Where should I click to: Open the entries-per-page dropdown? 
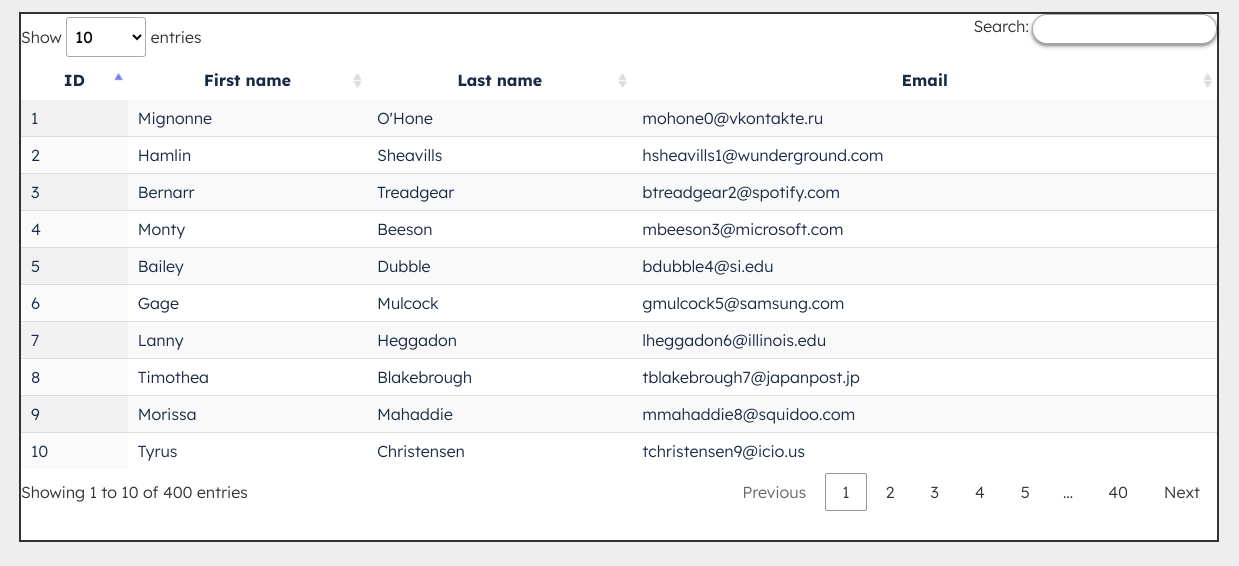[106, 37]
